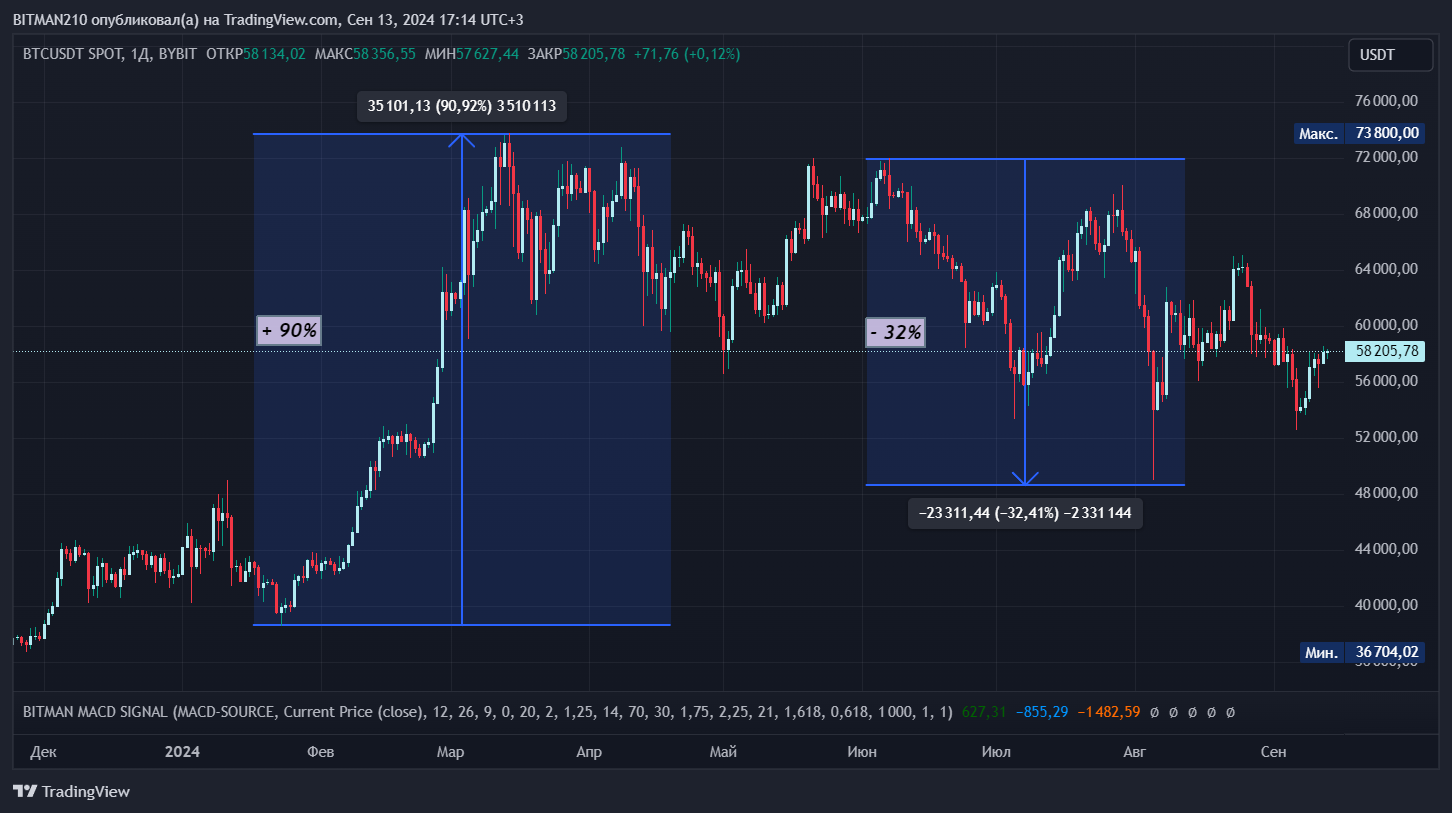The width and height of the screenshot is (1452, 813).
Task: Open the TradingView.com link in the header
Action: pyautogui.click(x=279, y=20)
